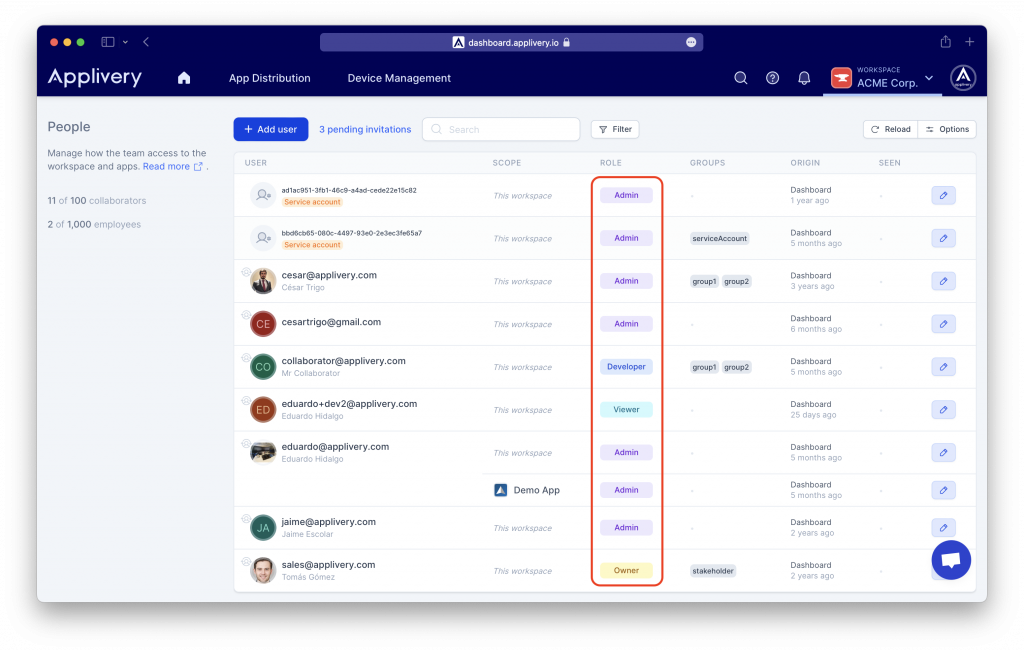Click the Applivery logo

coord(95,77)
